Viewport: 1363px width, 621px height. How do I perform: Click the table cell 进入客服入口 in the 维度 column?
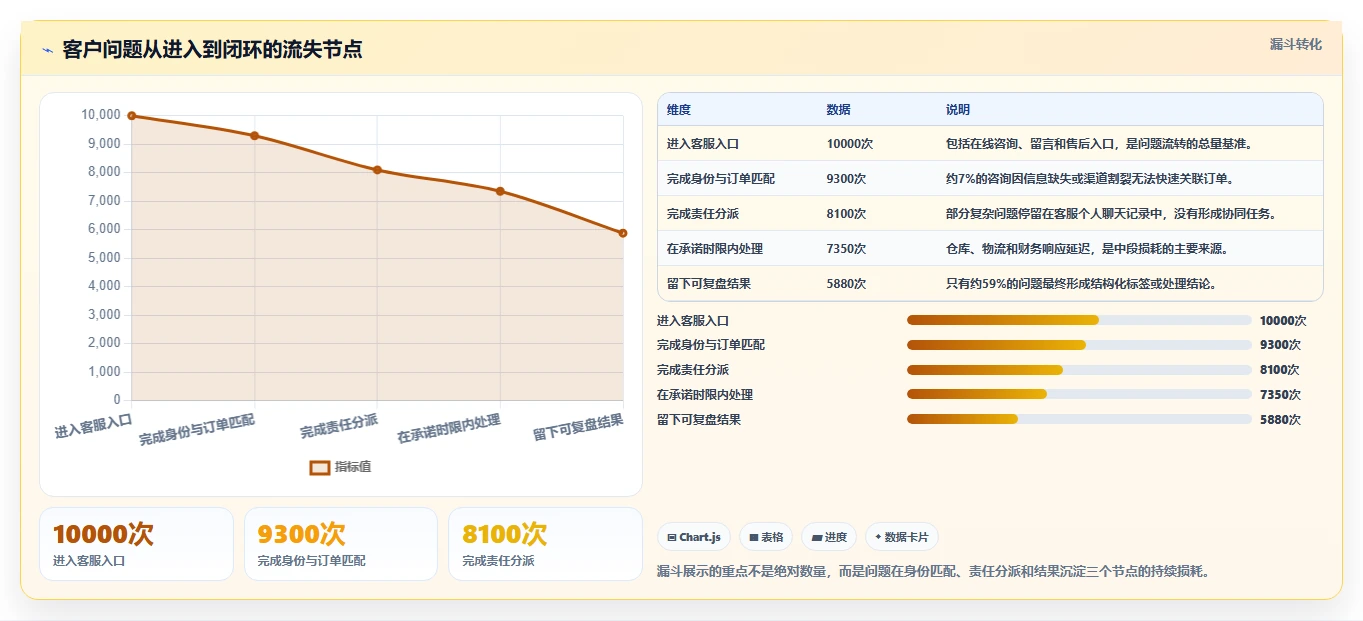pyautogui.click(x=703, y=144)
